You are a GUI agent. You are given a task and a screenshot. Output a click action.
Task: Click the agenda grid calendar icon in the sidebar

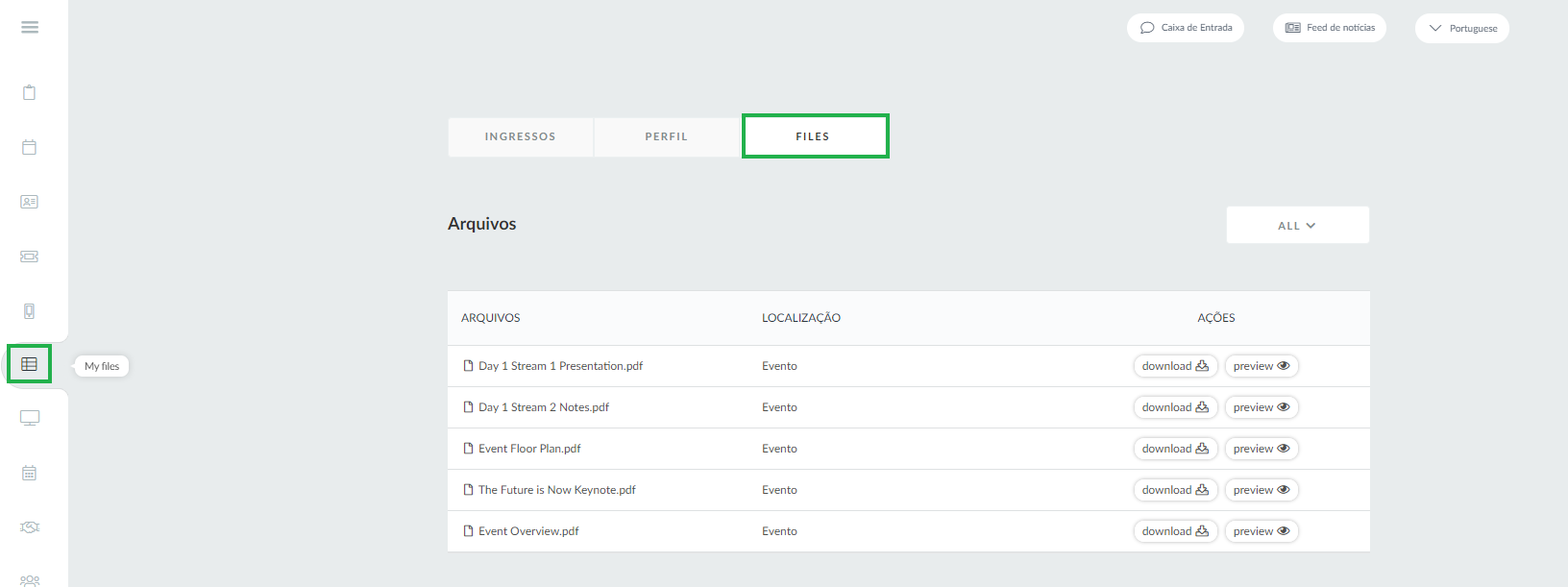[x=30, y=473]
